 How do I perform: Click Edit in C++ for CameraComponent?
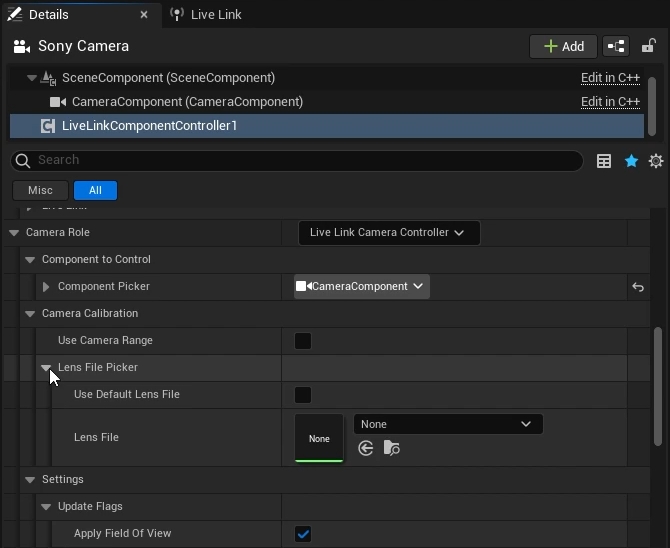pos(610,102)
